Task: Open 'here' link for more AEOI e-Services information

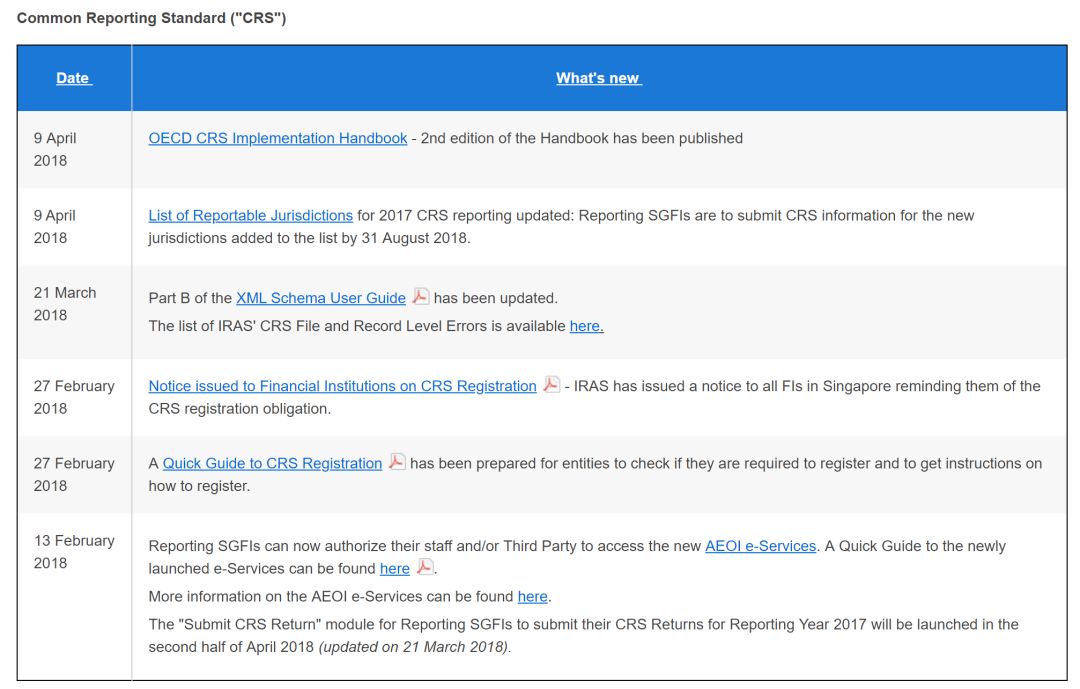Action: 532,596
